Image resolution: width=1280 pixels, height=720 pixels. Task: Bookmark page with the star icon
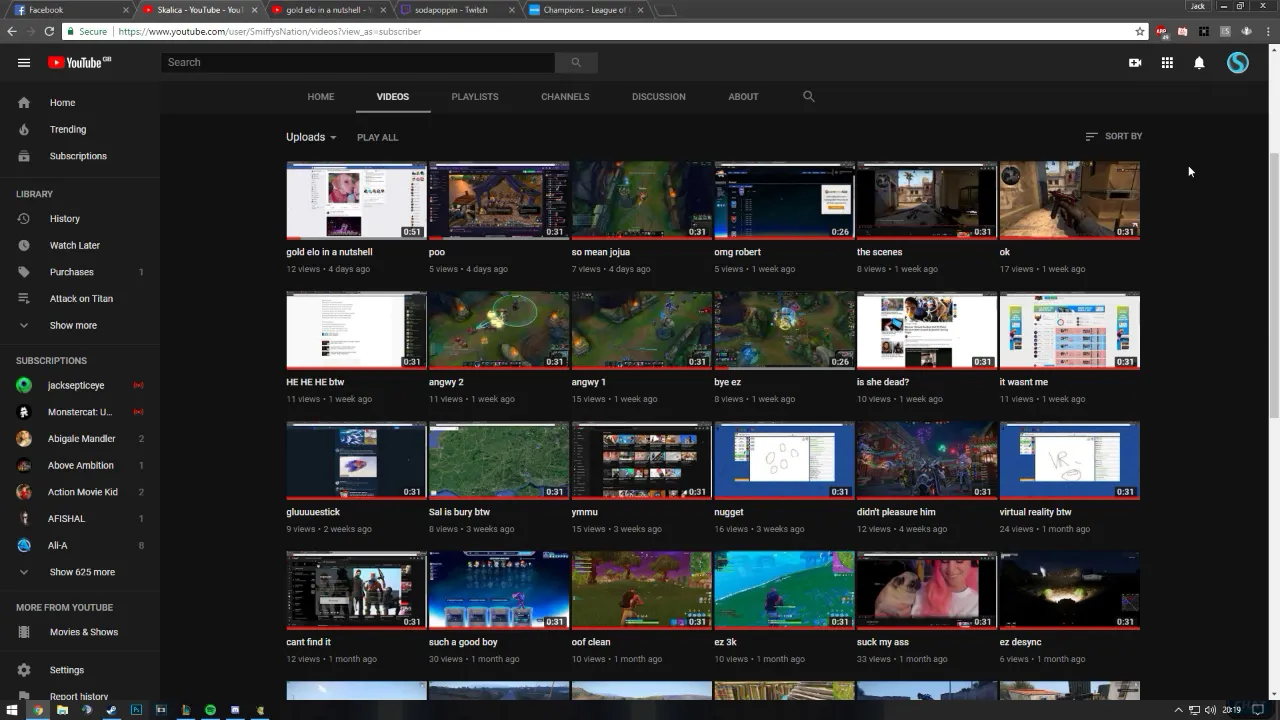pos(1139,31)
